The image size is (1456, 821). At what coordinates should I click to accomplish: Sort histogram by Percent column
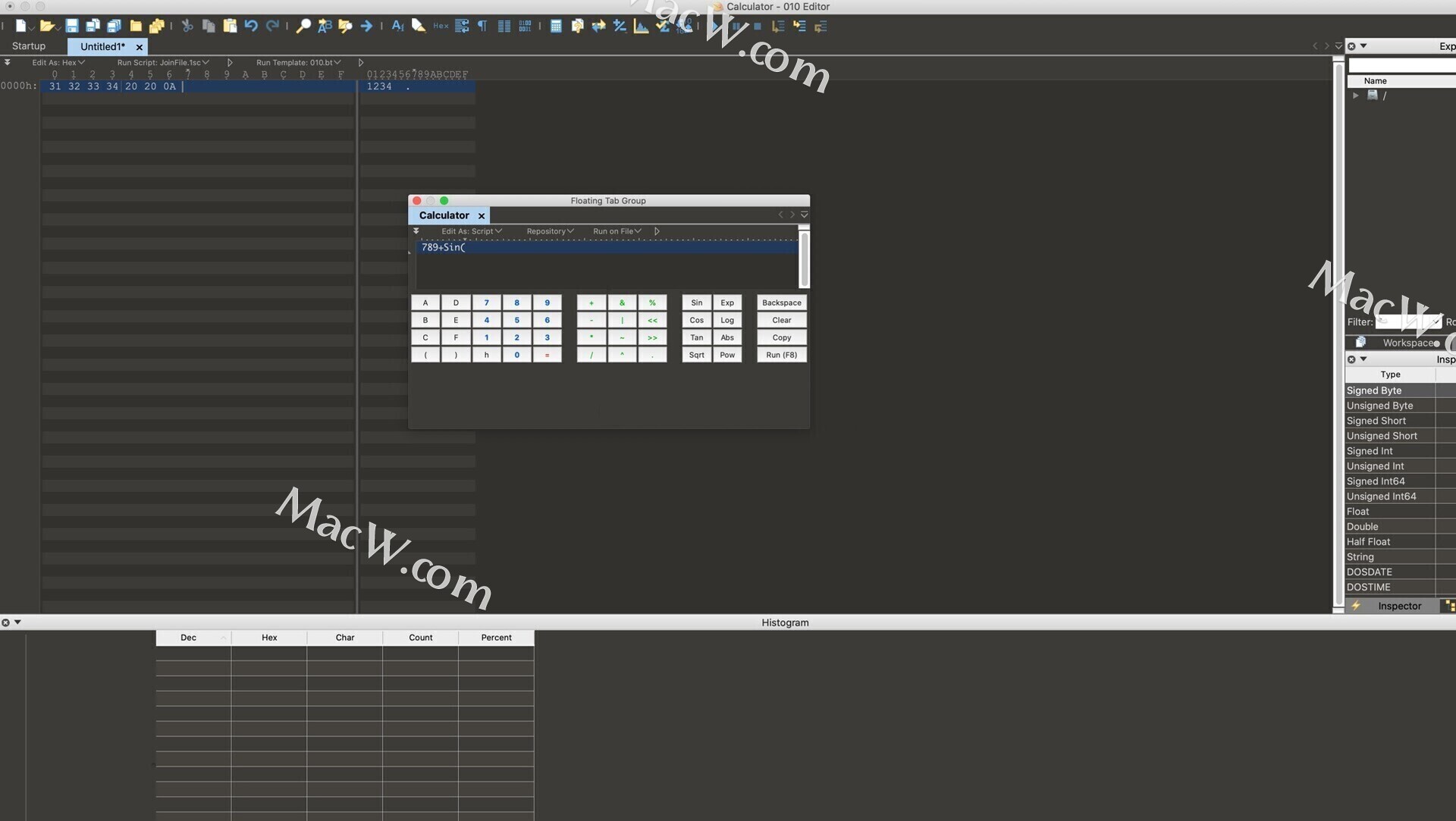pos(496,638)
